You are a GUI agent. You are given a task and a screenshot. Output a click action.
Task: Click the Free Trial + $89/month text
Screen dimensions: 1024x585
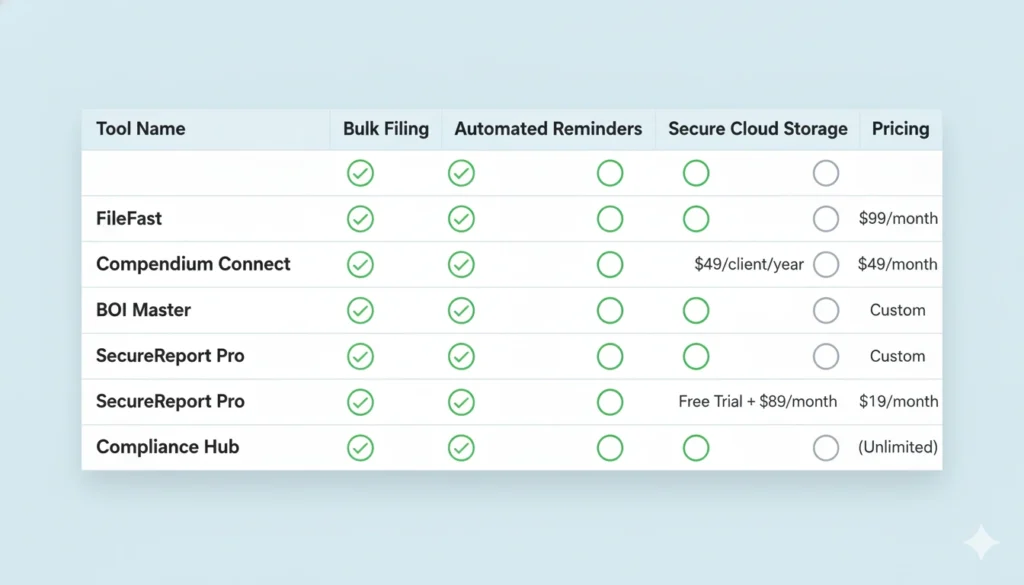point(757,401)
